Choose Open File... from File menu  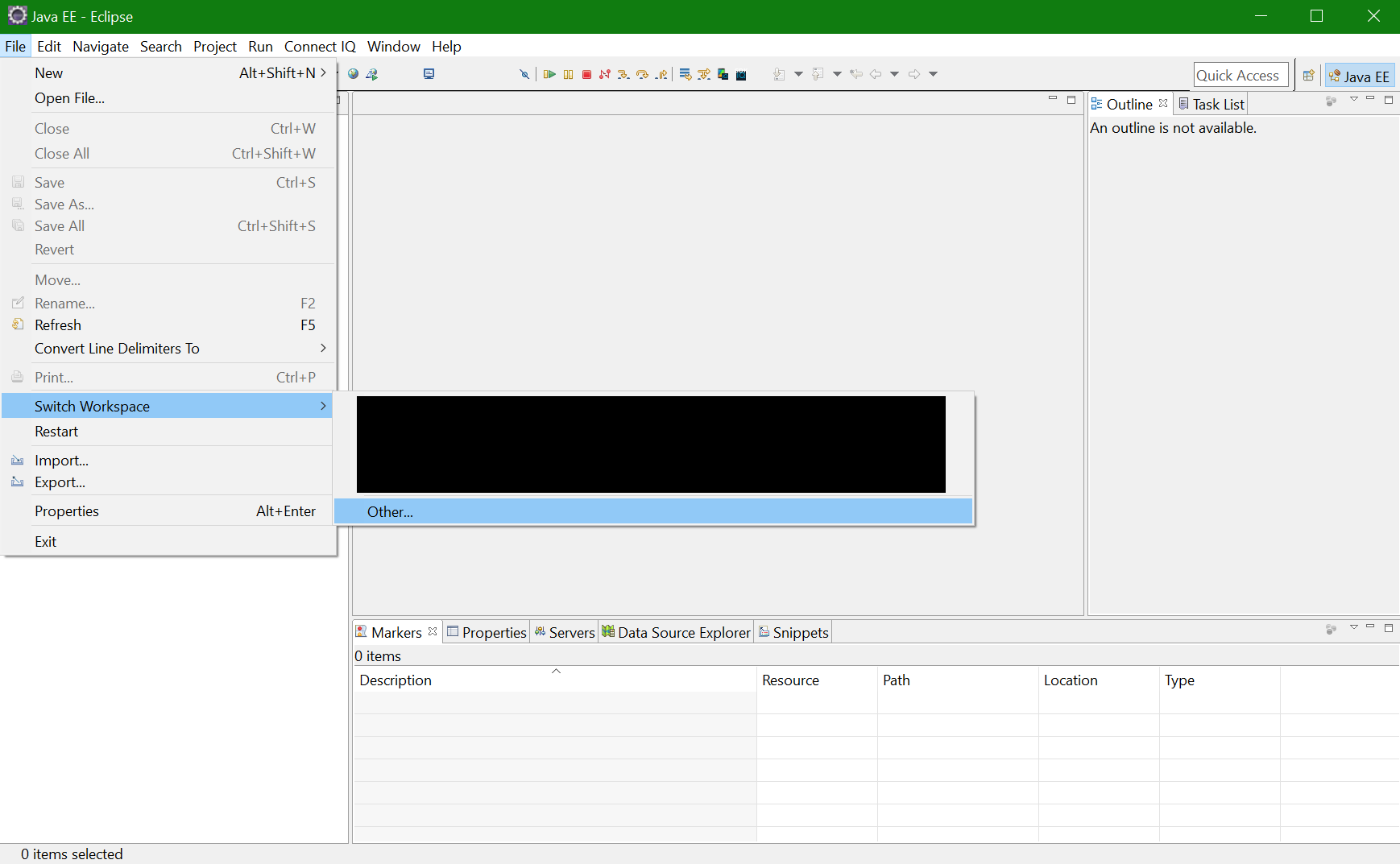(x=168, y=97)
